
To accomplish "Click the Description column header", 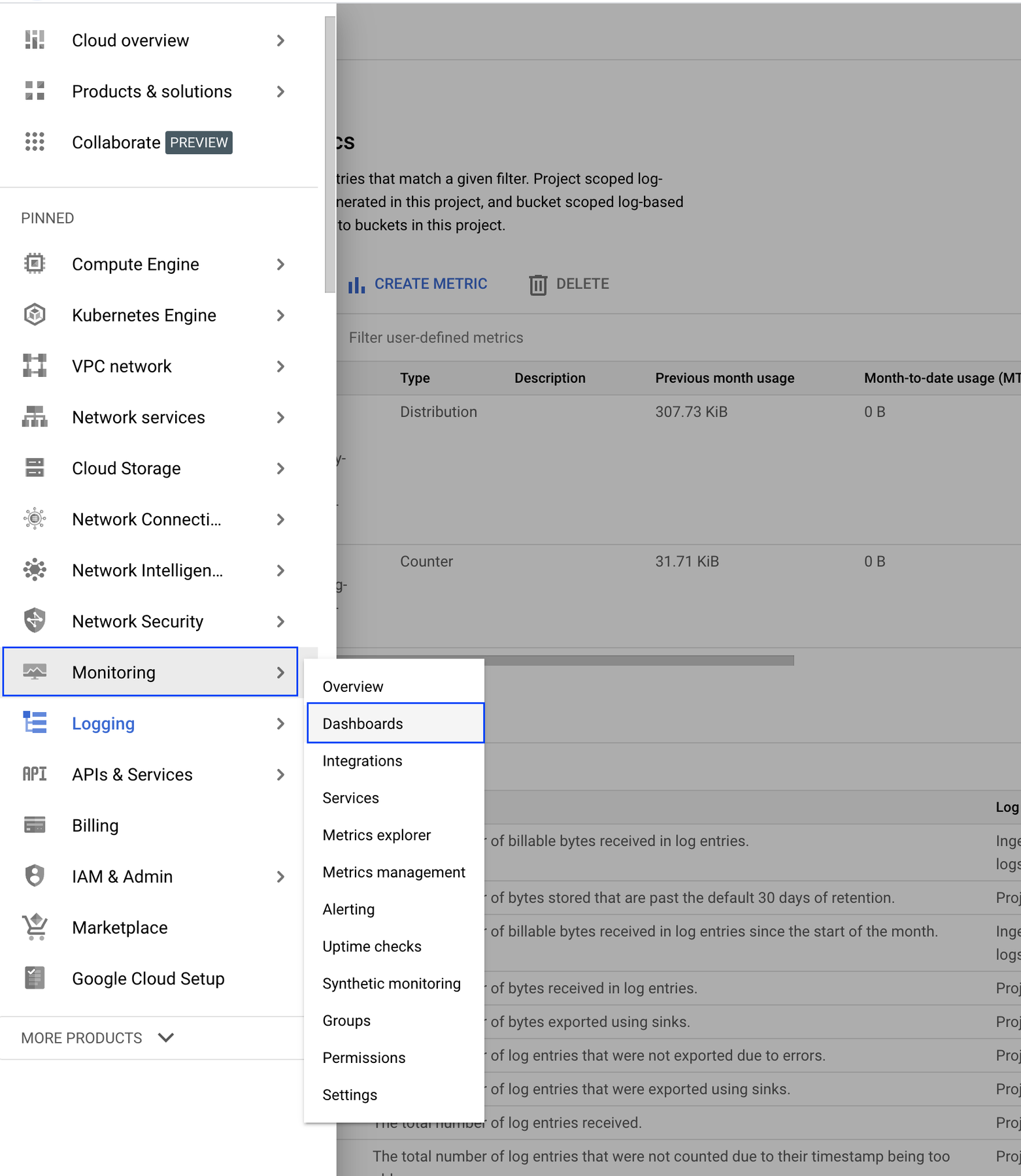I will pos(550,378).
